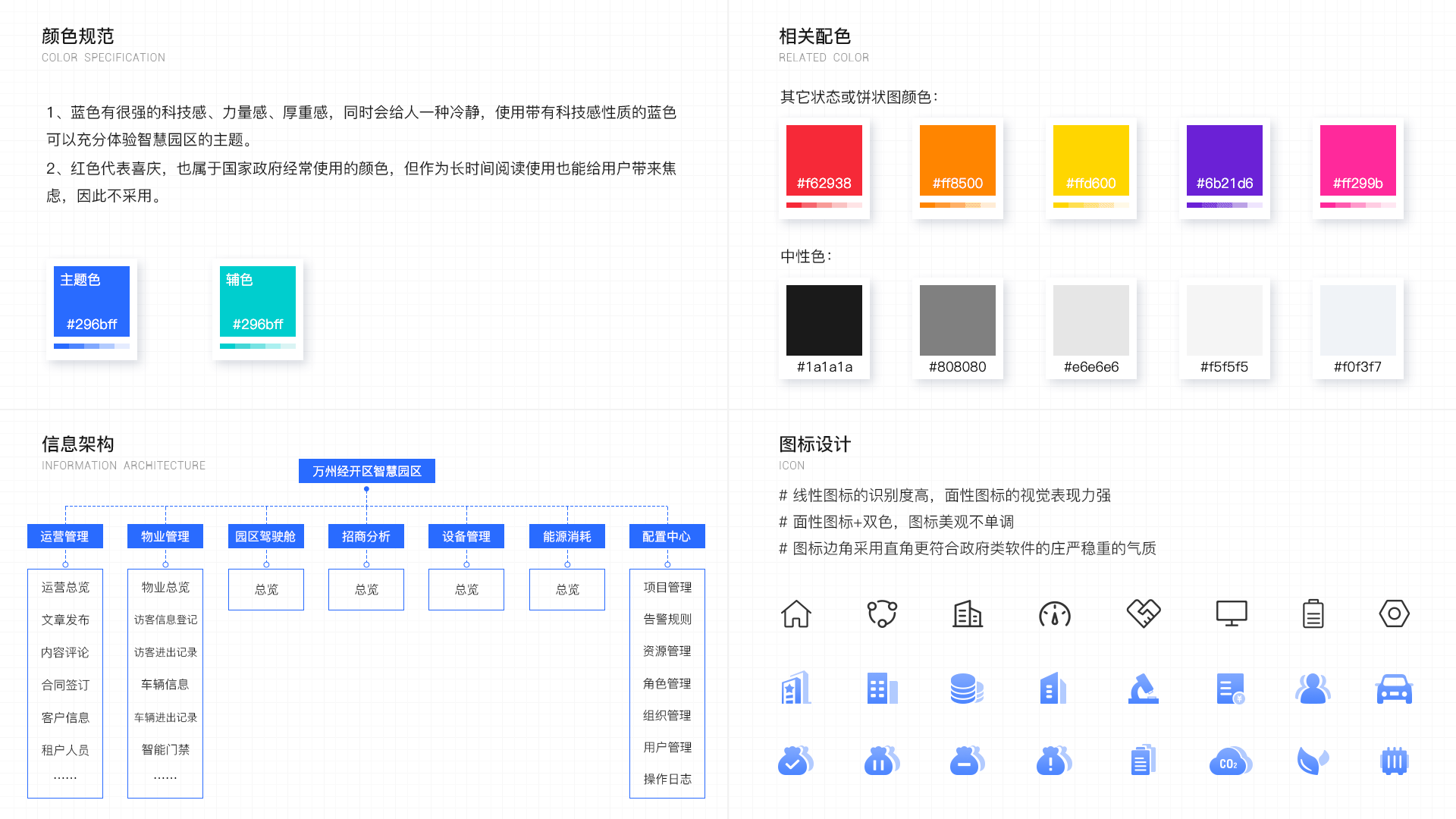1456x819 pixels.
Task: Click the outlined buildings icon
Action: tap(968, 613)
